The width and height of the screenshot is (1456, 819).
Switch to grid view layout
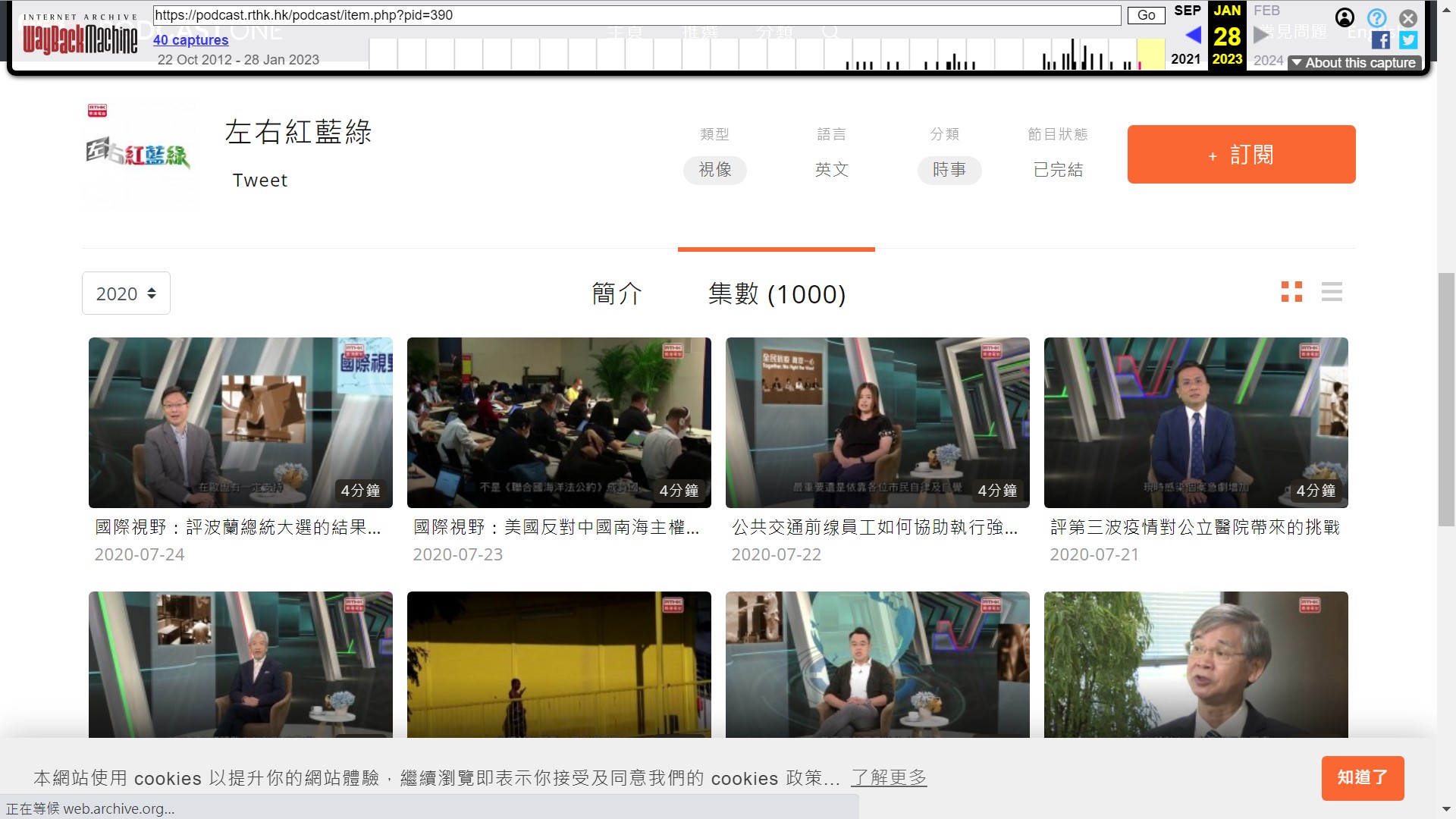1291,292
